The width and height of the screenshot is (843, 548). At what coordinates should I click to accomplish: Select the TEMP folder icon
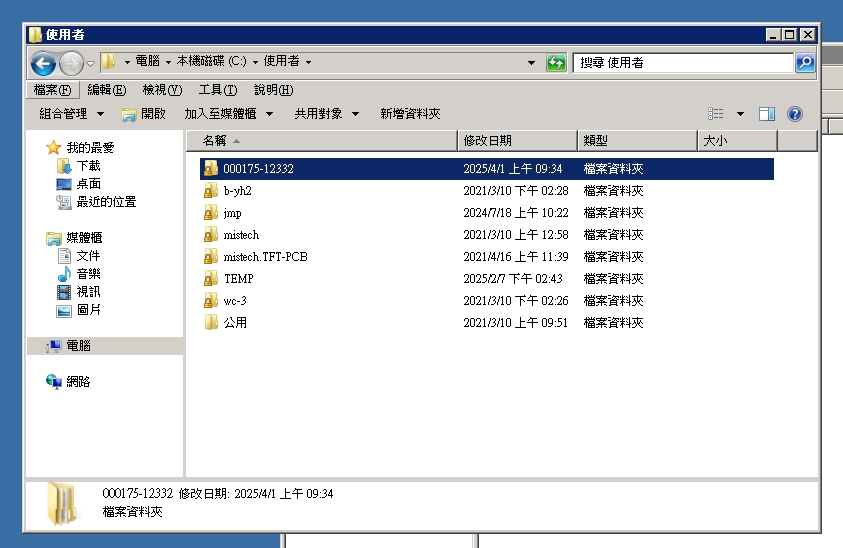(x=210, y=279)
